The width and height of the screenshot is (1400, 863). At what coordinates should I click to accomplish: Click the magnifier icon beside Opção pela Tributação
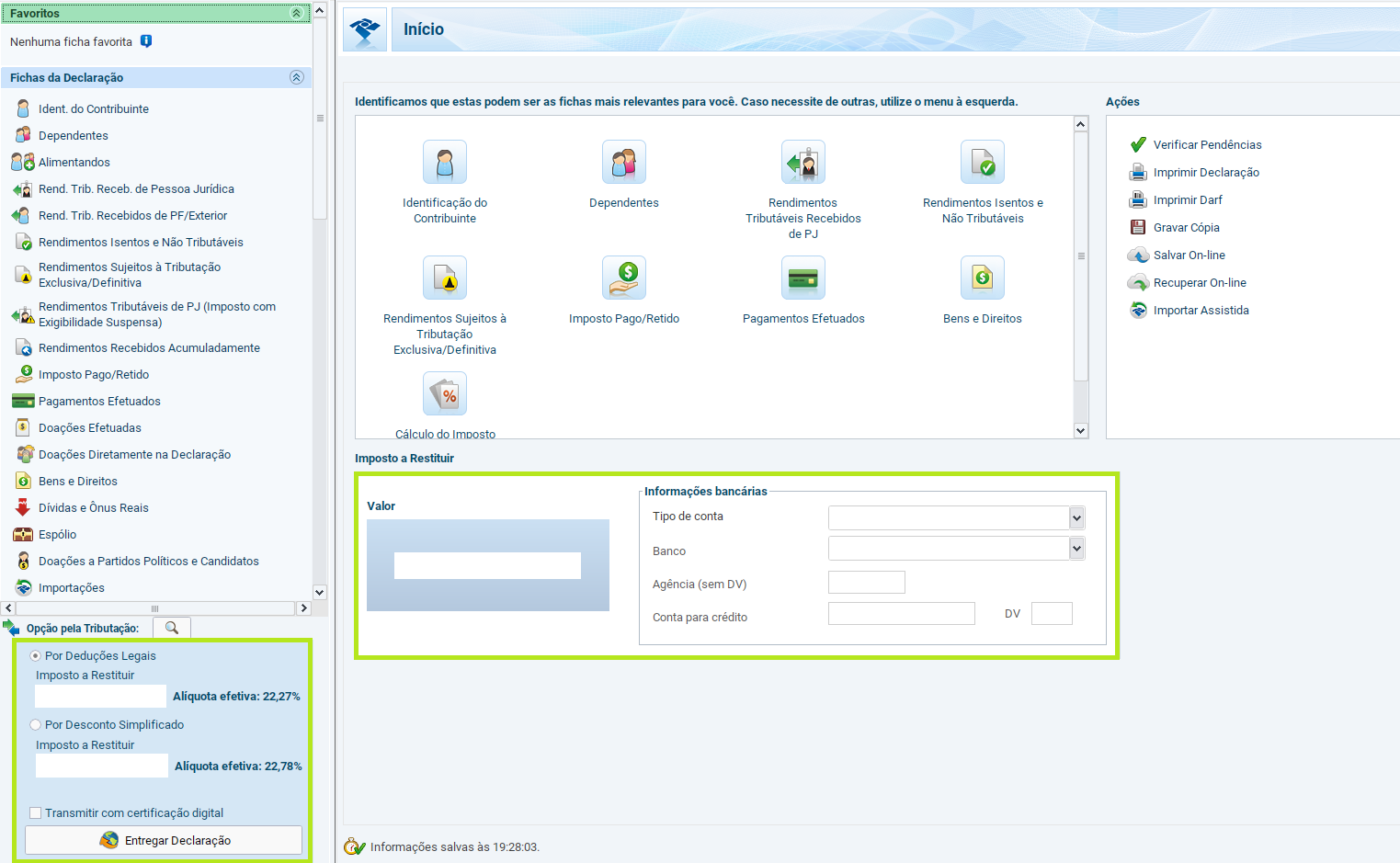tap(172, 628)
